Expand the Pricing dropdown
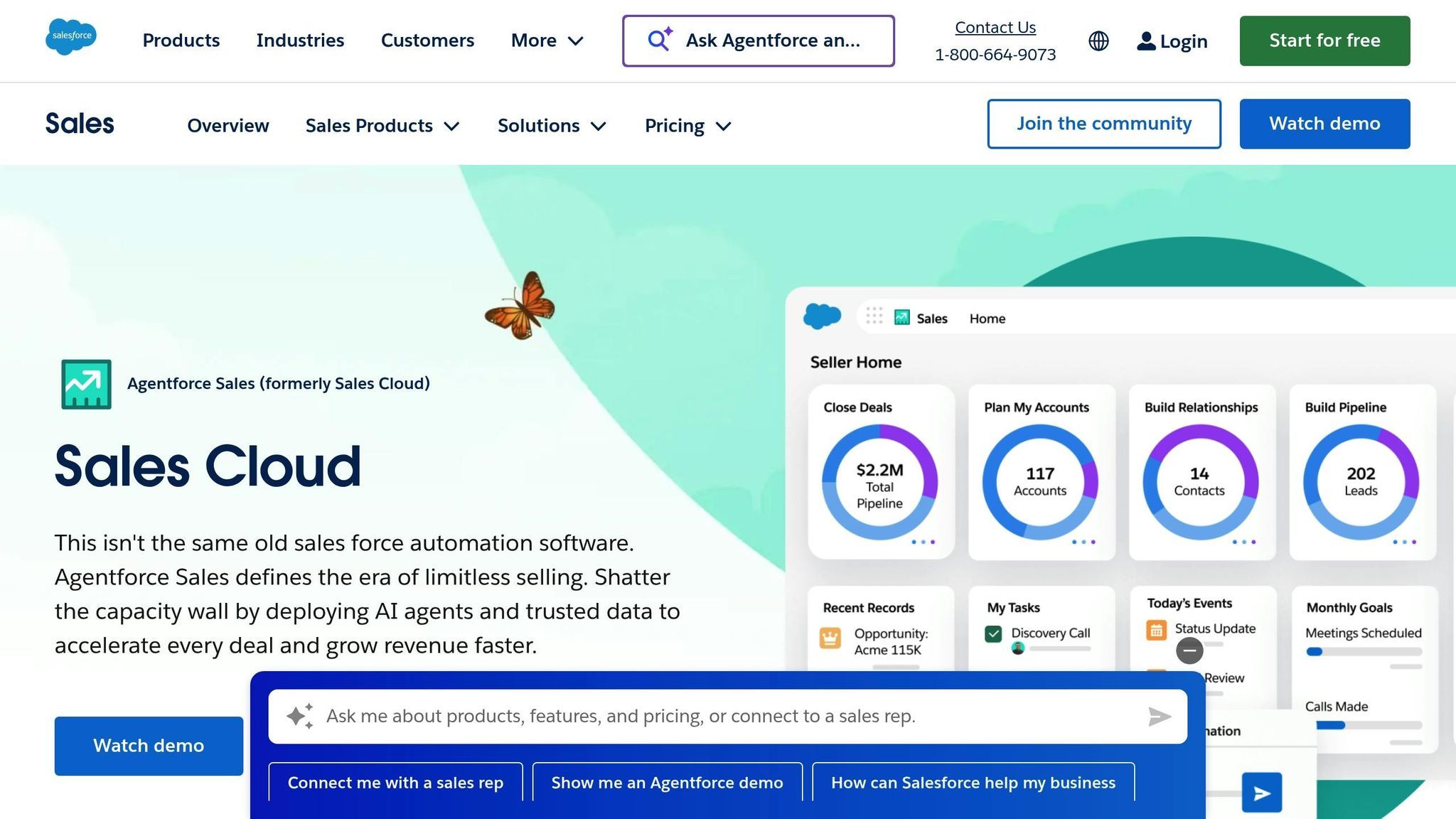This screenshot has width=1456, height=819. (x=687, y=125)
